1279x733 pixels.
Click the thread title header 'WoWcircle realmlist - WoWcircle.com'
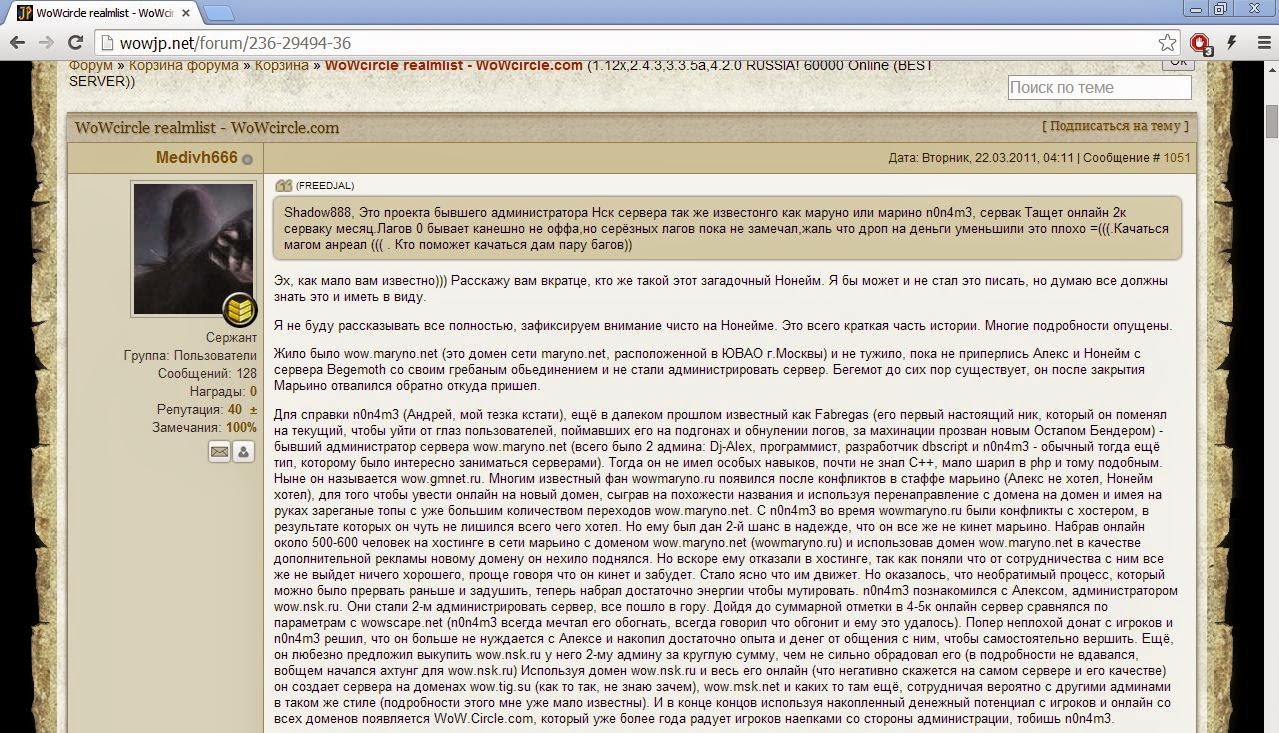pos(207,127)
